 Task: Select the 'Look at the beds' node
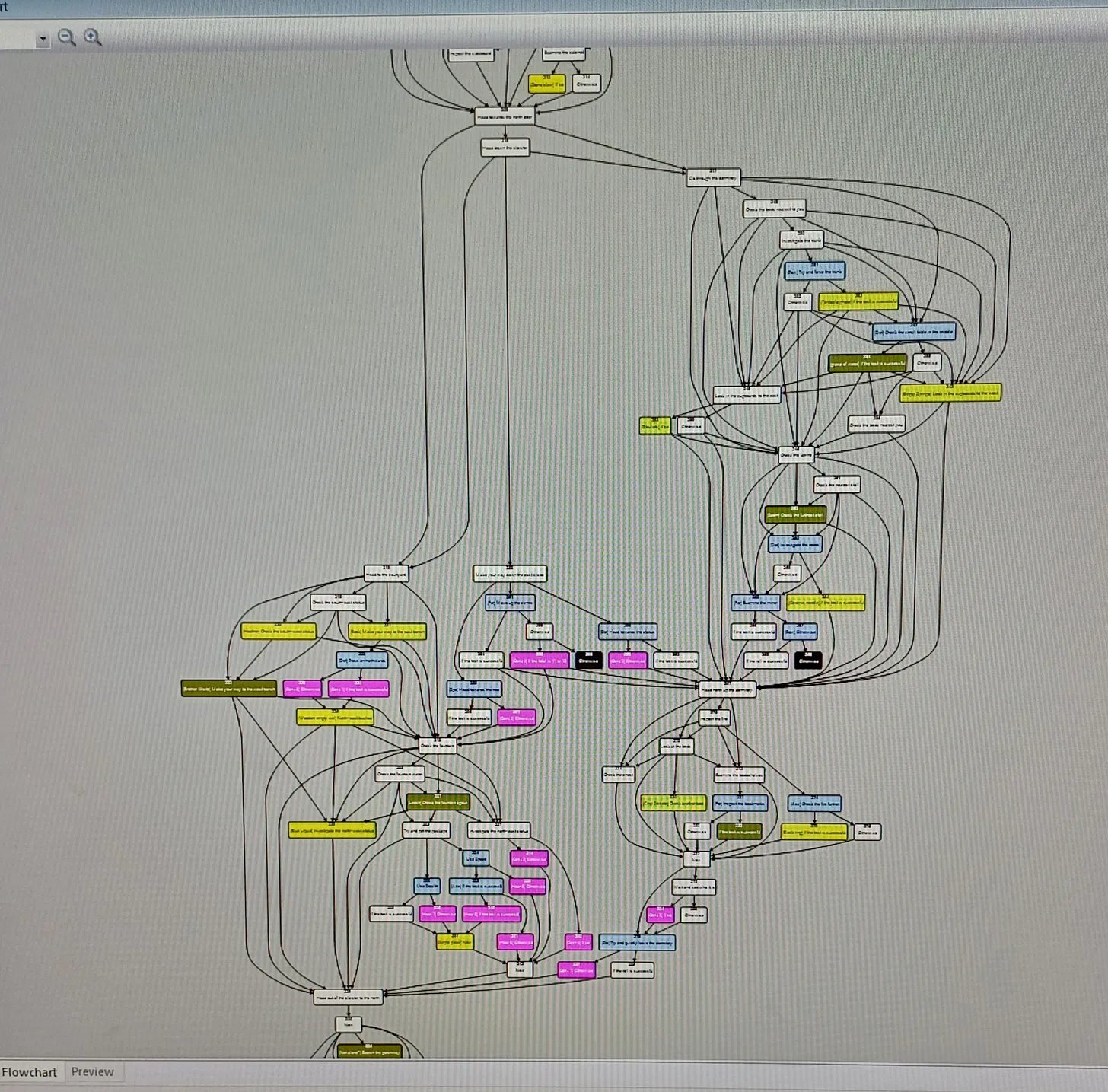[x=677, y=747]
